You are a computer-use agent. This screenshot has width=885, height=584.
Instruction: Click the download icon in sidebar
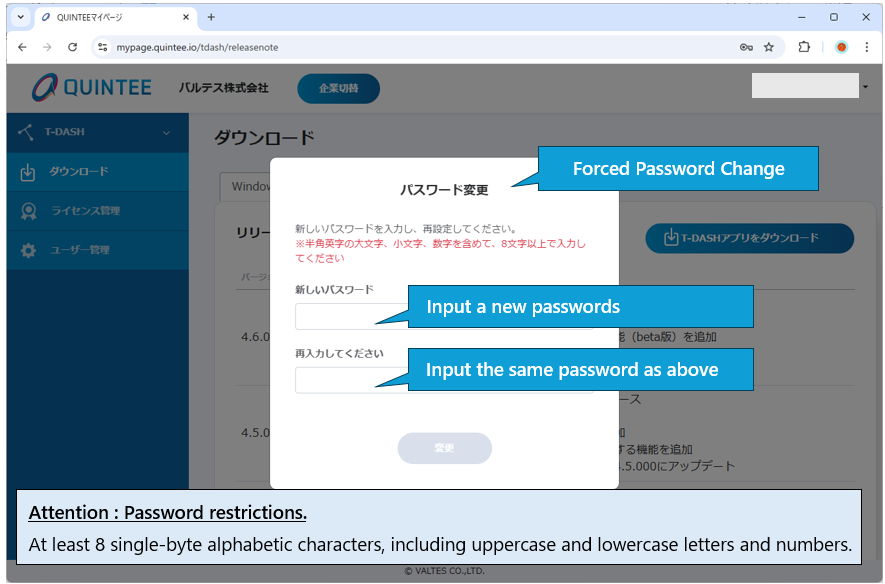coord(28,172)
